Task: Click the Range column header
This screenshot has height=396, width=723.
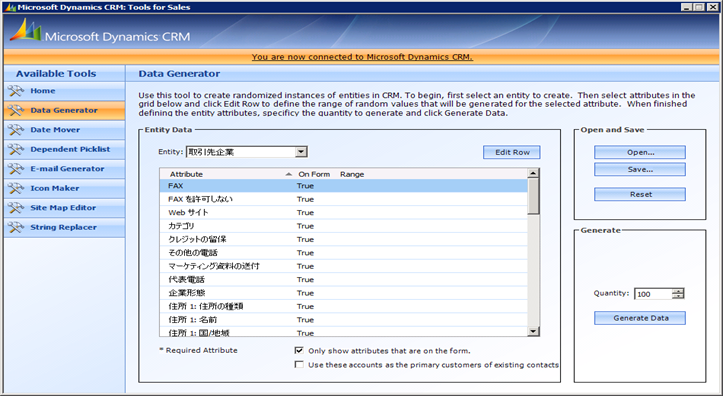Action: [x=352, y=174]
